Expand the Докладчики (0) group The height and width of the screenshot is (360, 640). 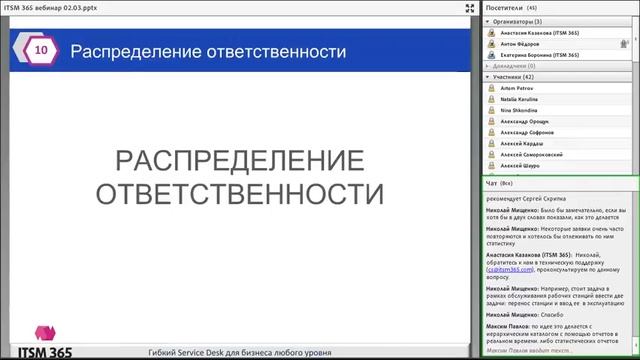click(487, 66)
